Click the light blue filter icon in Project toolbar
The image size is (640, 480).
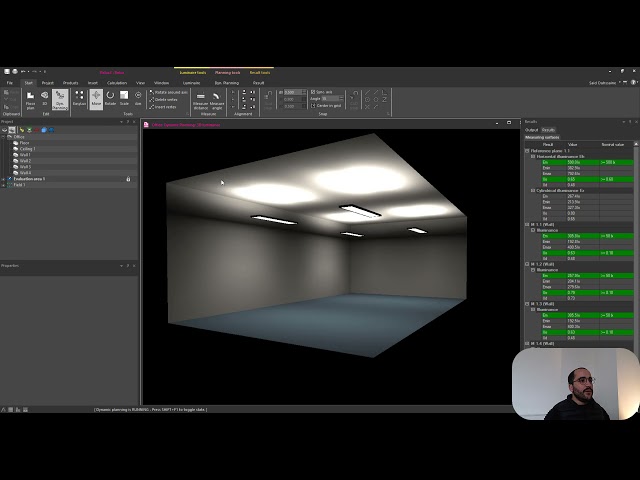[44, 130]
